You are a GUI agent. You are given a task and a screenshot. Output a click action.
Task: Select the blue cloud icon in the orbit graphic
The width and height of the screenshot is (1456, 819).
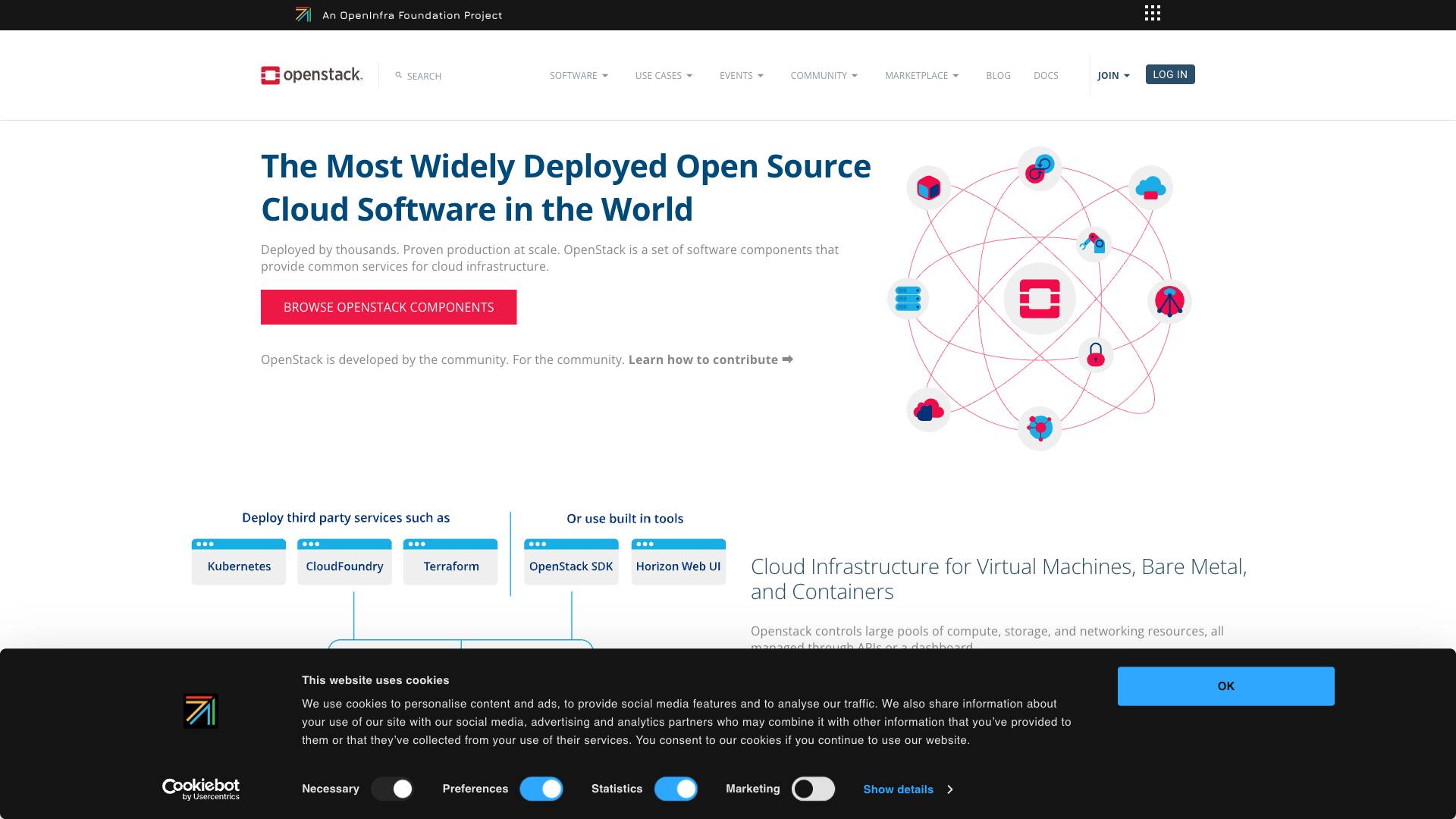(x=1150, y=187)
